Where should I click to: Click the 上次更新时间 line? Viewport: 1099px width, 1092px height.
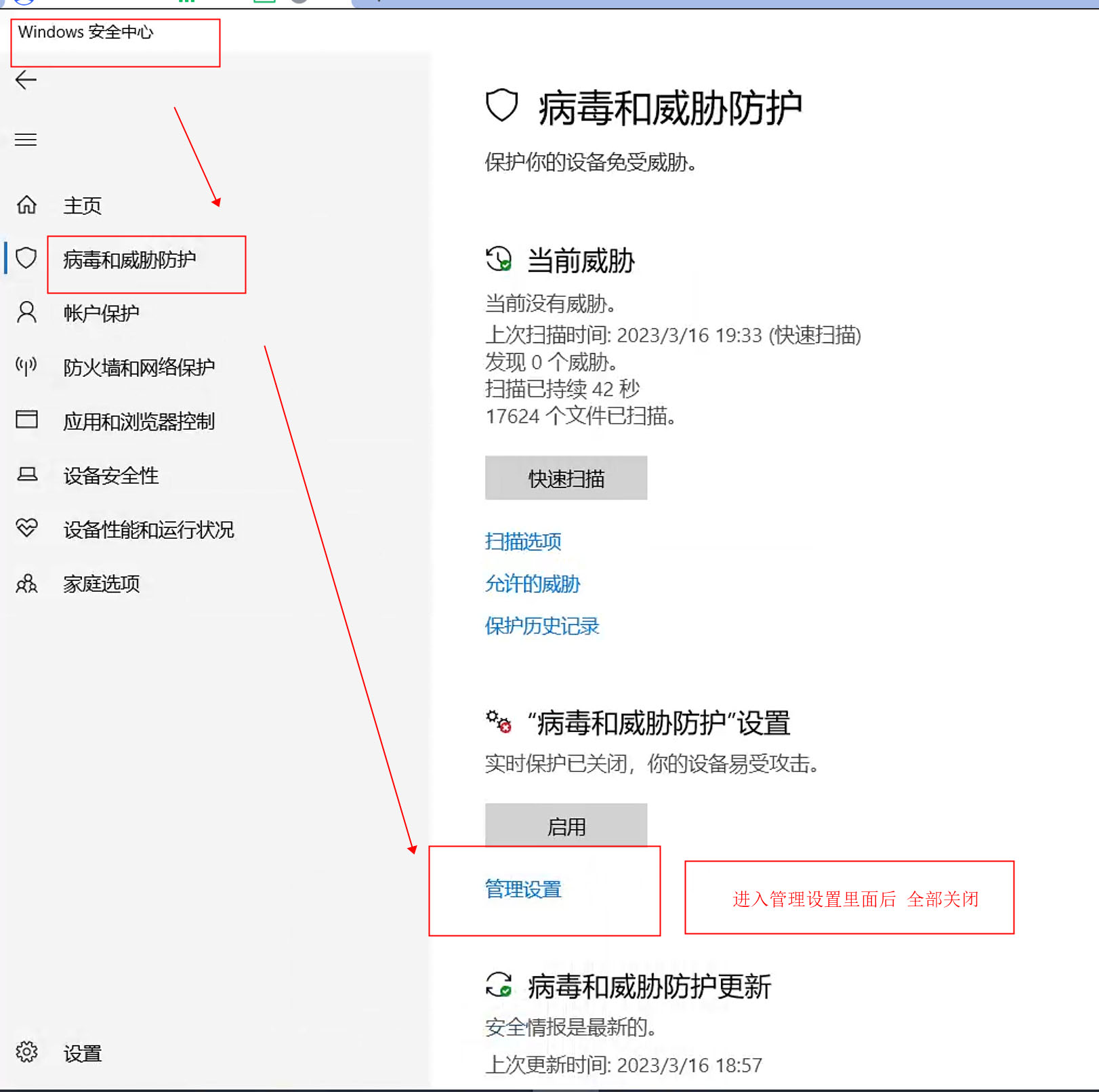(623, 1065)
